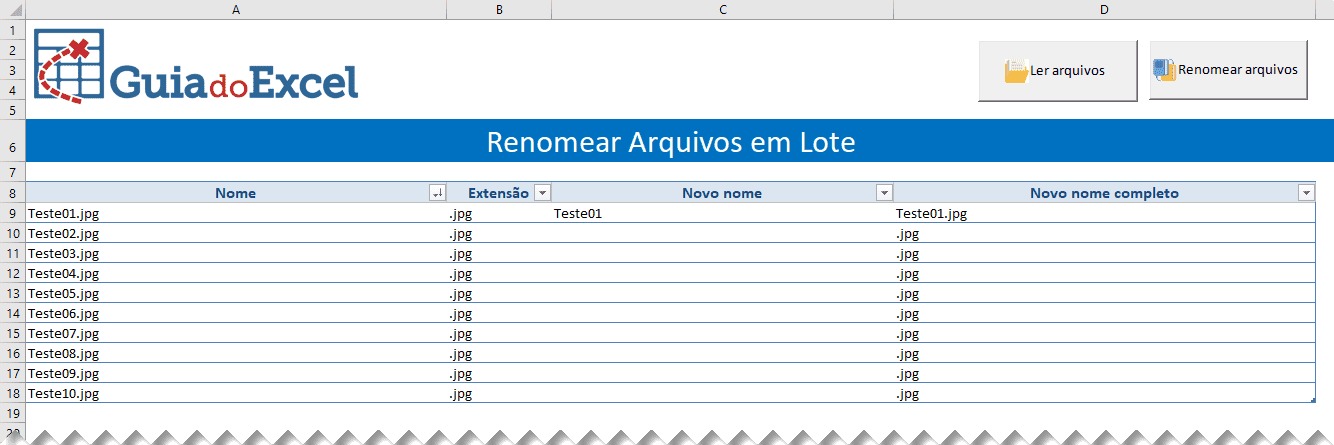1334x445 pixels.
Task: Click the Novo nome column header label
Action: point(722,193)
